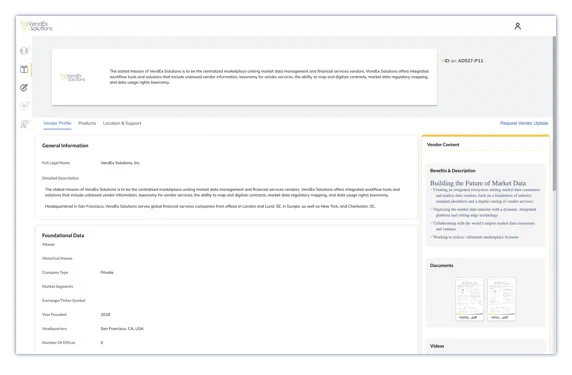Click the Number Of Offices label

[x=58, y=343]
